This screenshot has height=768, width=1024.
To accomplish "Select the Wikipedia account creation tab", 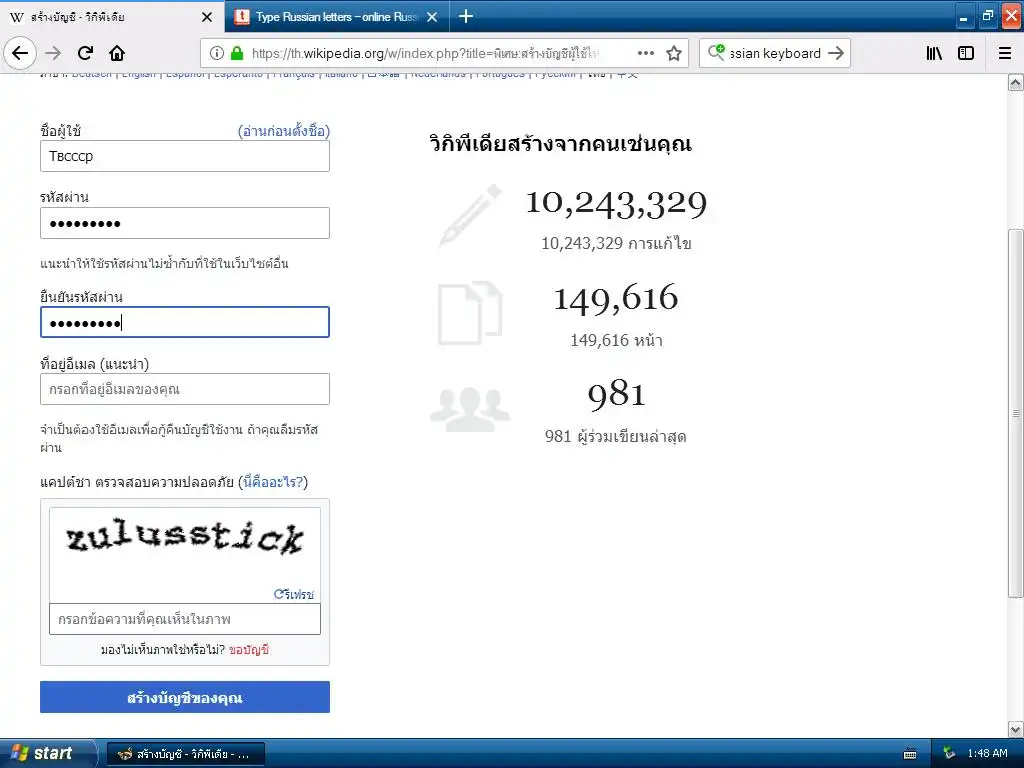I will pos(112,17).
